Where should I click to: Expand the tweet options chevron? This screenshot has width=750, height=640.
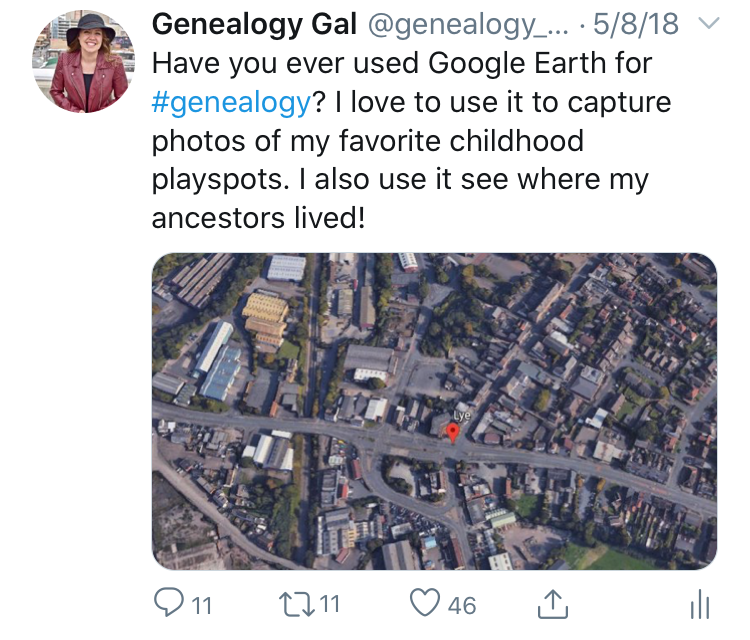(709, 23)
